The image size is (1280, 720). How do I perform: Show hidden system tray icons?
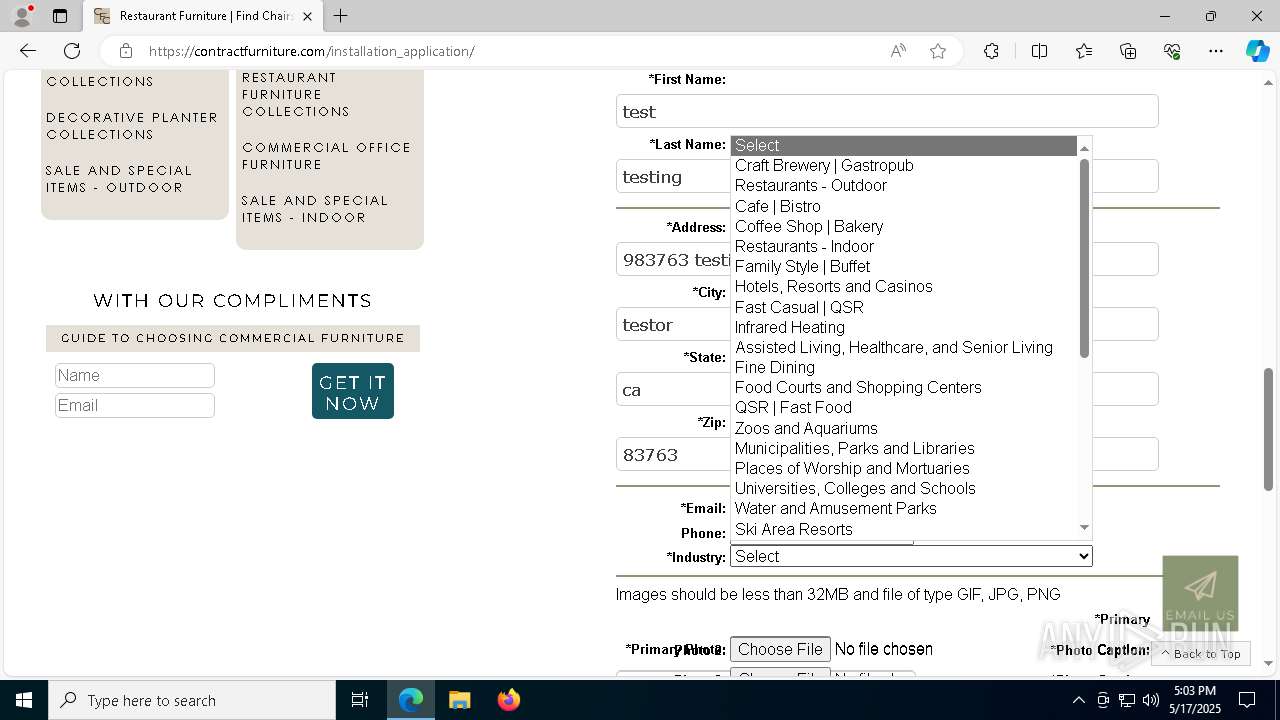pos(1078,700)
